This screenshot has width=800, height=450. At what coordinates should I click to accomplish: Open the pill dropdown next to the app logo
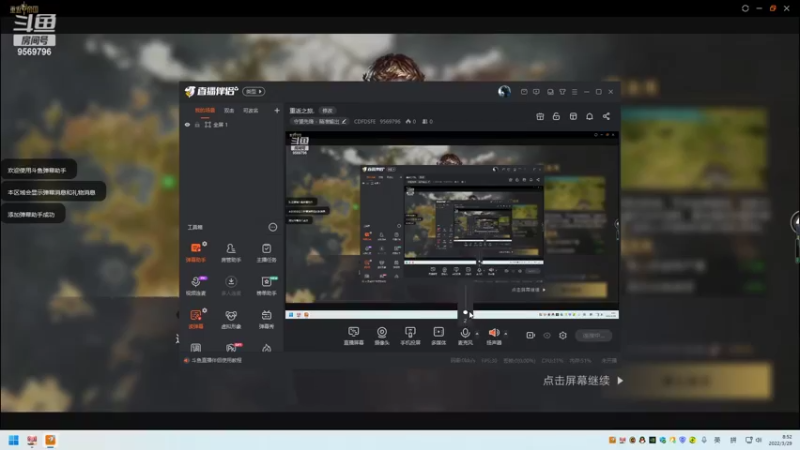coord(254,91)
